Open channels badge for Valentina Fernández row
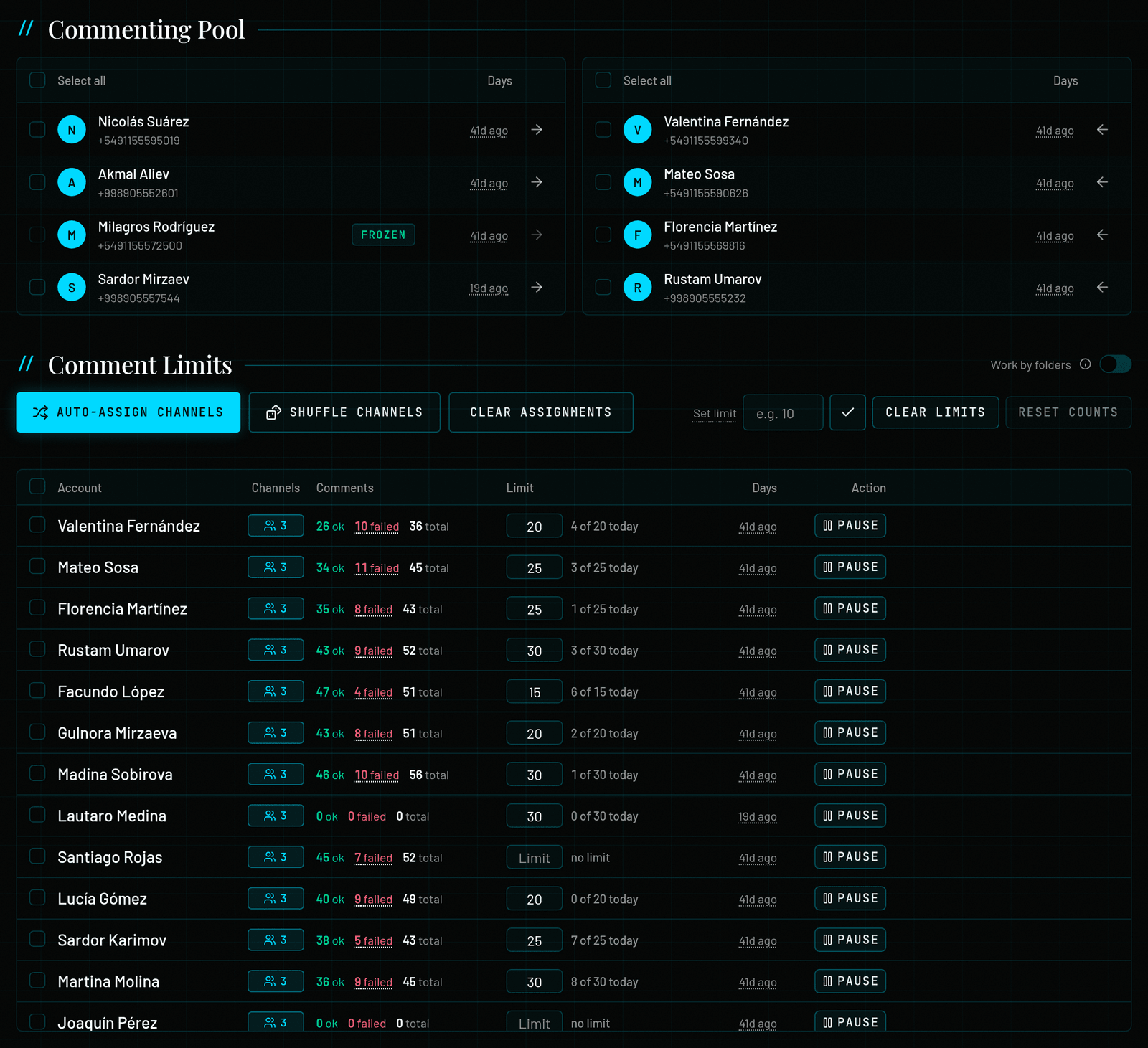This screenshot has height=1048, width=1148. [x=276, y=526]
